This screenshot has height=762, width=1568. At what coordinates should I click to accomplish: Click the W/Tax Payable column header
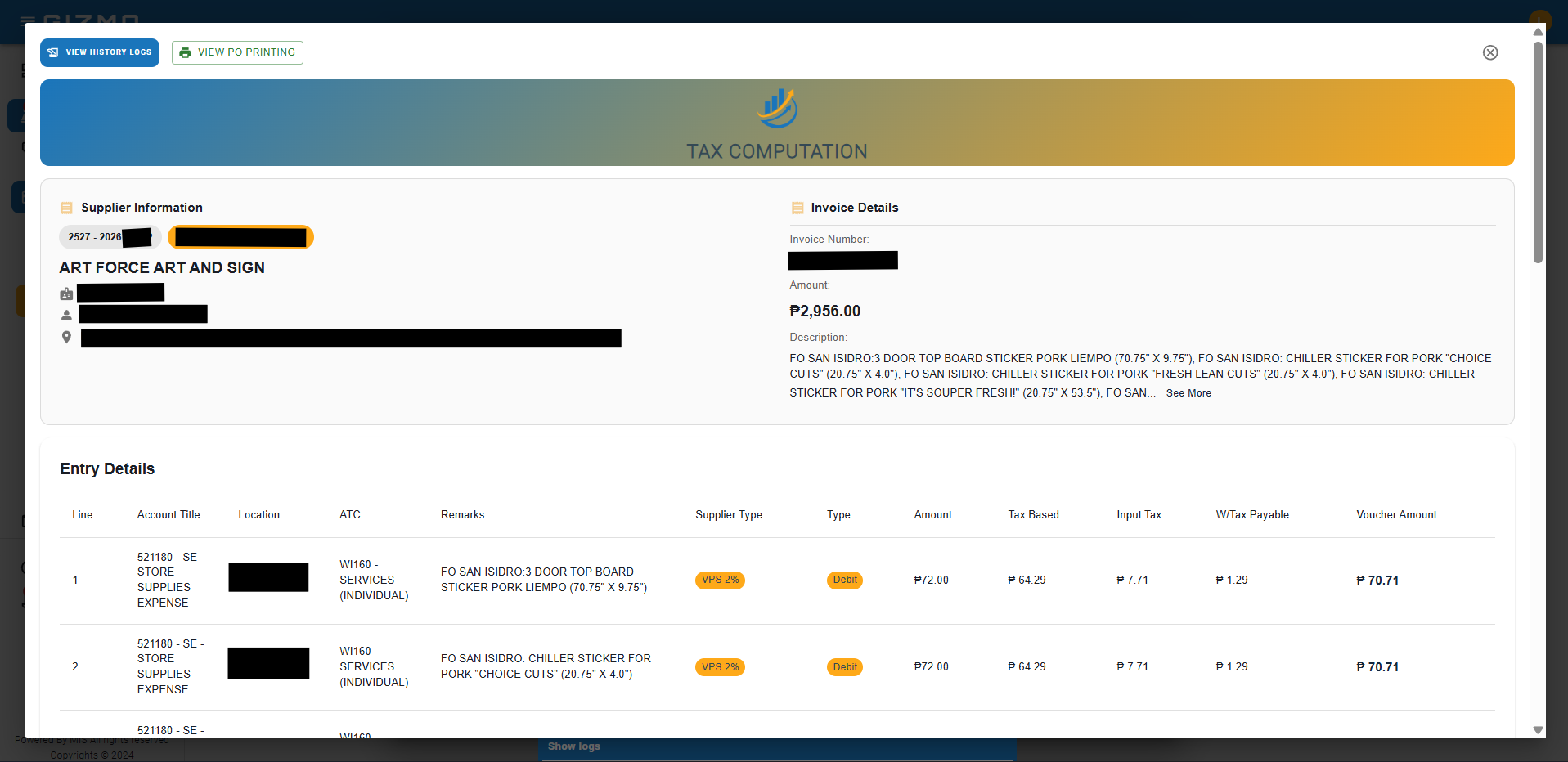pos(1252,515)
